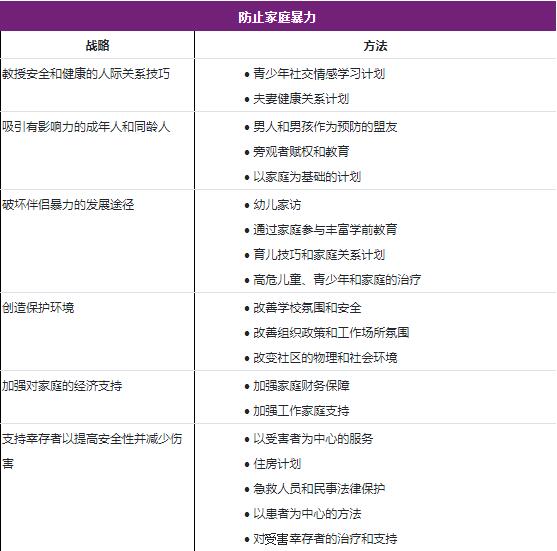Click the item 以受害者为中心的服务
This screenshot has width=557, height=551.
313,438
